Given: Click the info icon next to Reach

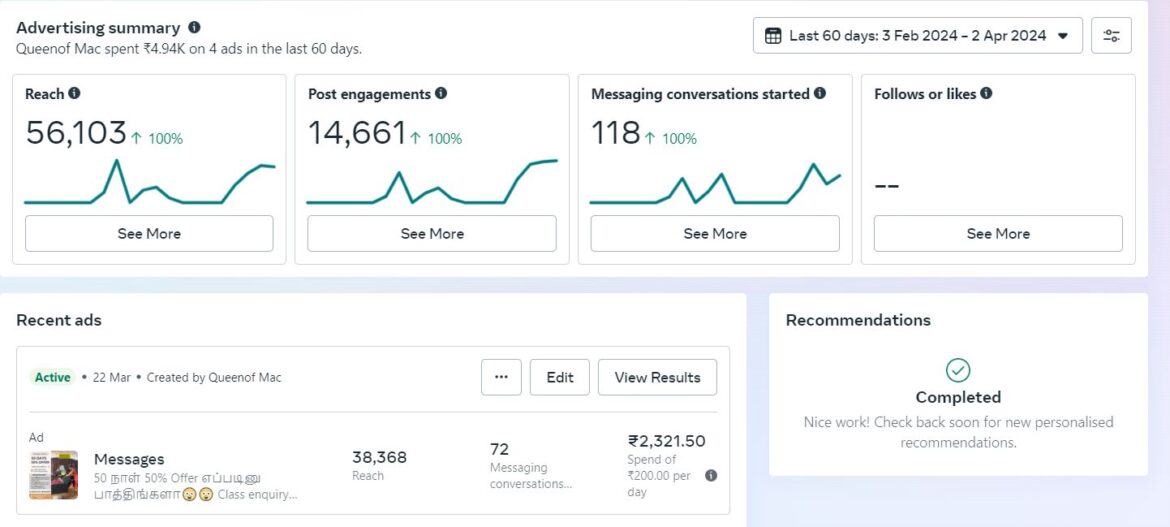Looking at the screenshot, I should click(x=74, y=94).
